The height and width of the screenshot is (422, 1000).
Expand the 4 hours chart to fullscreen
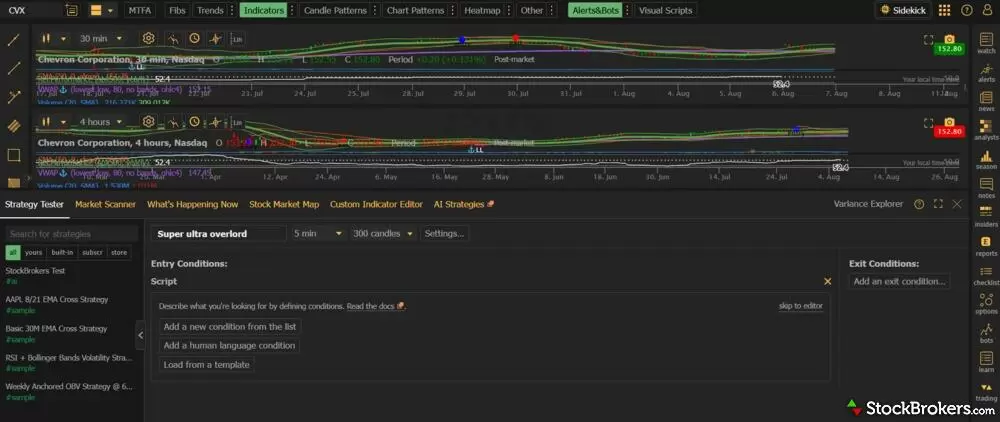coord(929,122)
